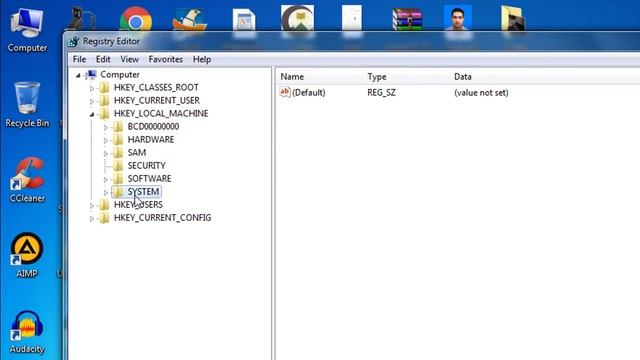This screenshot has width=640, height=360.
Task: Expand the SAM subkey
Action: pos(106,153)
